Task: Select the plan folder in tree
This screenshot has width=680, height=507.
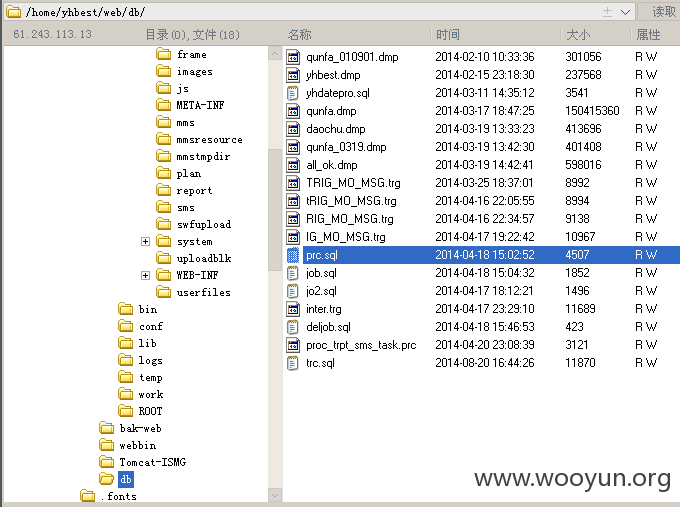Action: [x=189, y=173]
